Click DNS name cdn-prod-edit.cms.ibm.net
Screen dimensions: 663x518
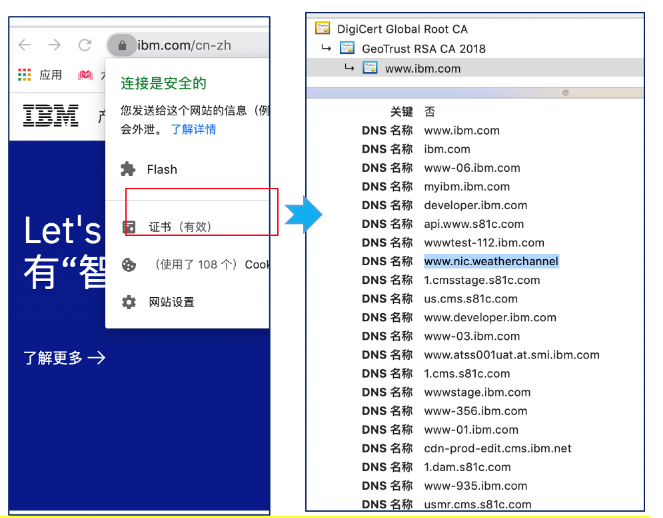[x=498, y=448]
